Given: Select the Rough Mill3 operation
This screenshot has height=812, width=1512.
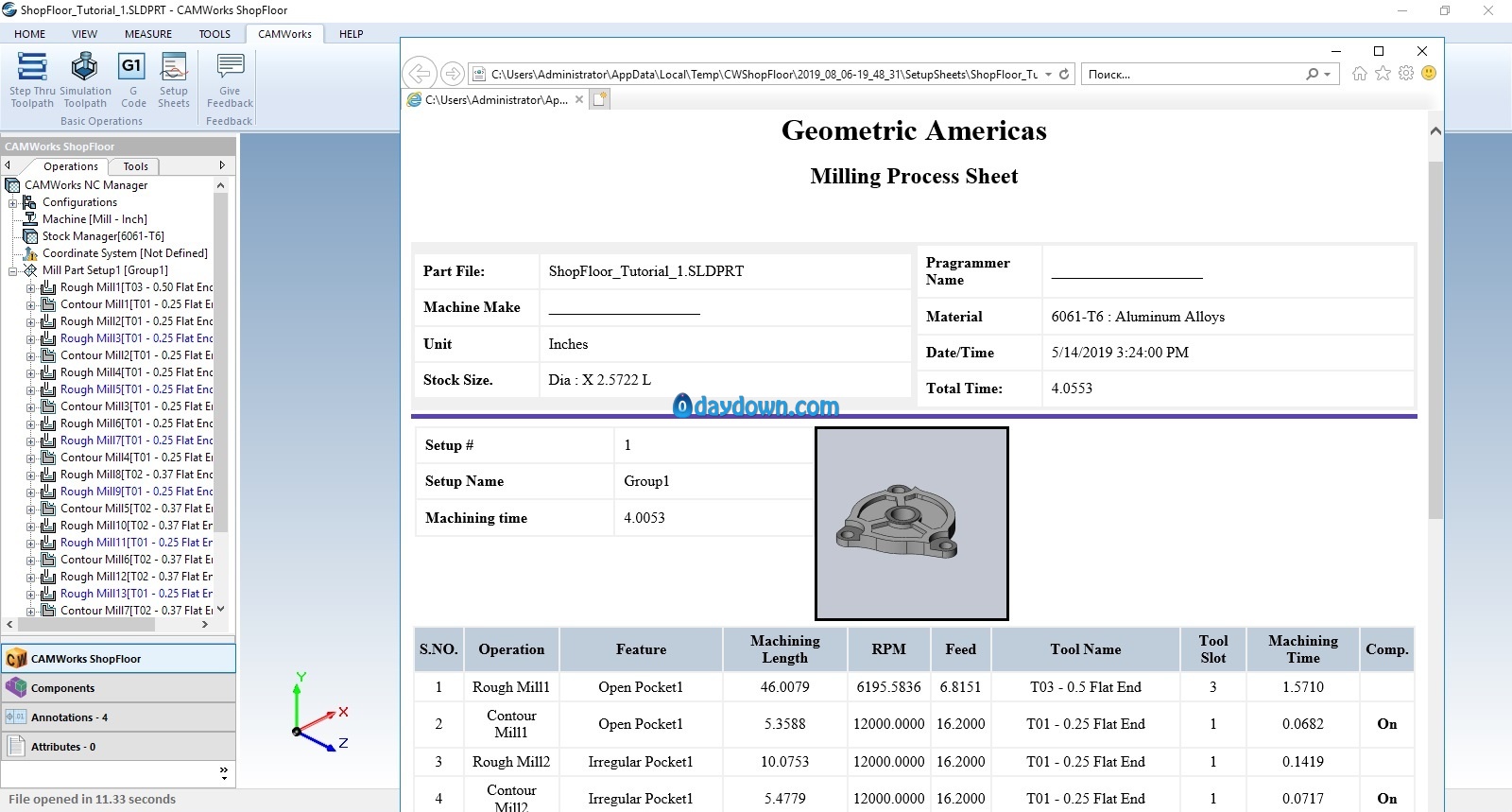Looking at the screenshot, I should click(136, 338).
